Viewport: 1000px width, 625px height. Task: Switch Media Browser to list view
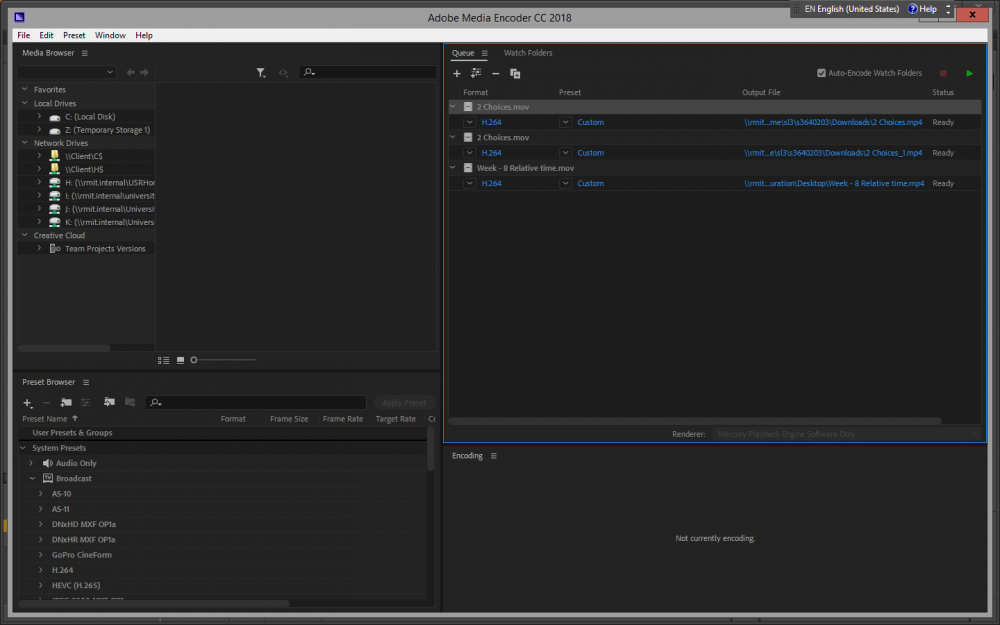click(x=164, y=360)
